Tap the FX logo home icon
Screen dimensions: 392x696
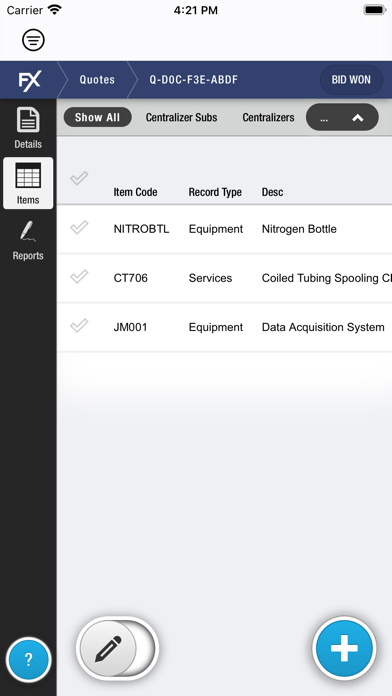29,80
